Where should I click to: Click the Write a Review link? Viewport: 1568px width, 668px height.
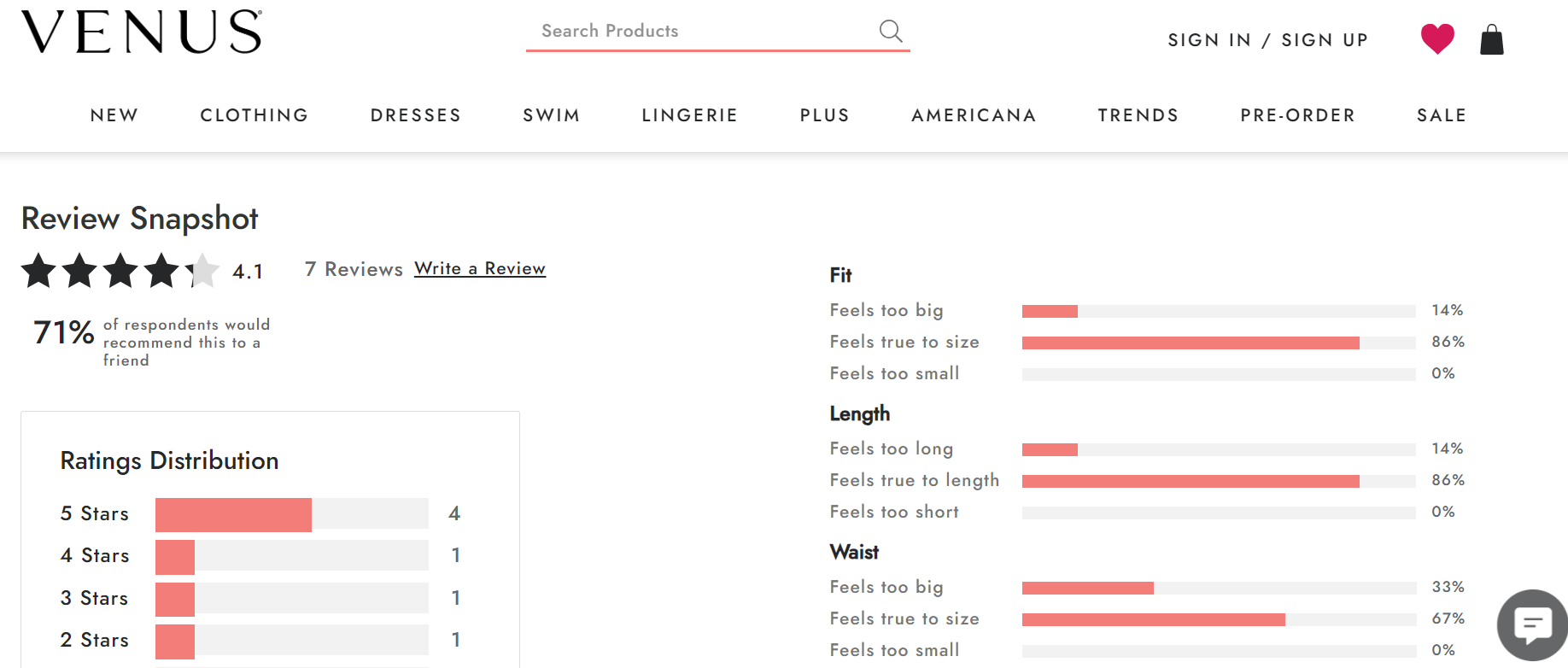coord(480,268)
